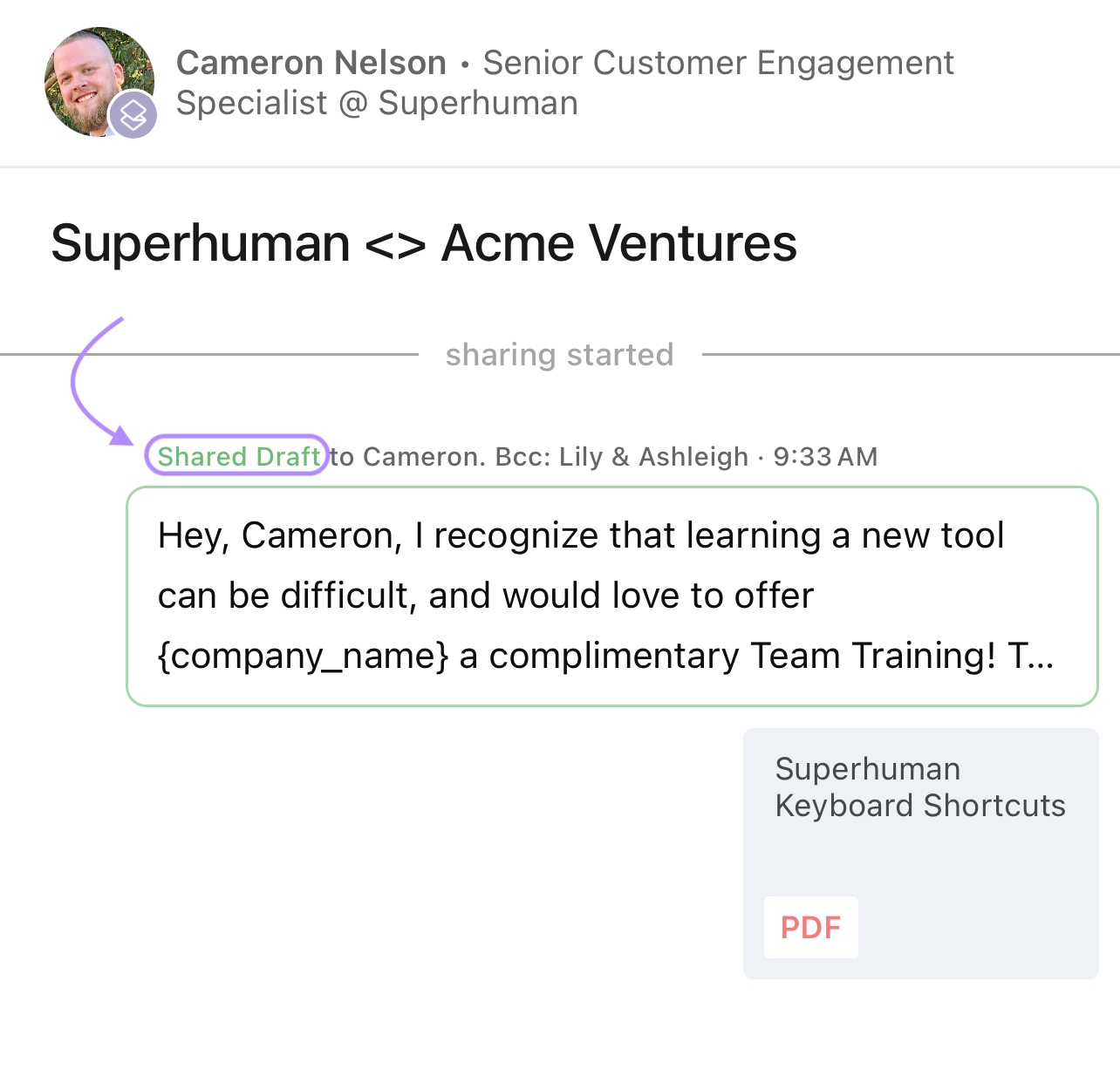Open Superhuman Keyboard Shortcuts attachment
Screen dimensions: 1120x1076
point(920,854)
